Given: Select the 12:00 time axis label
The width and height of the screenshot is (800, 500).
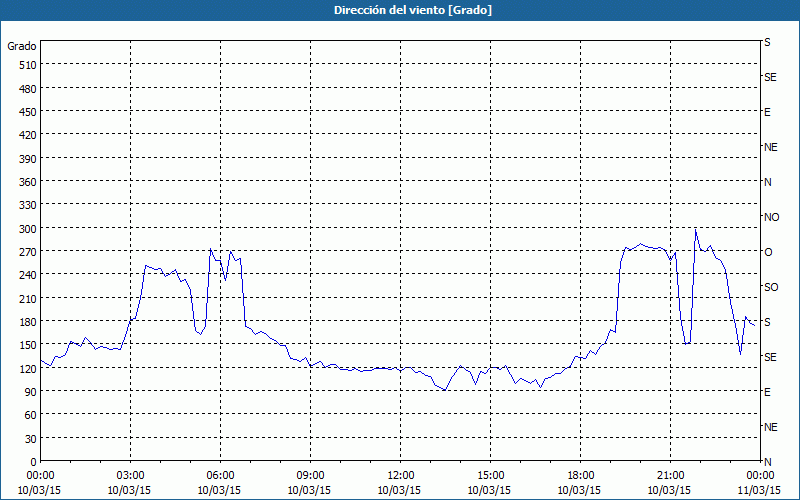Looking at the screenshot, I should coord(401,476).
